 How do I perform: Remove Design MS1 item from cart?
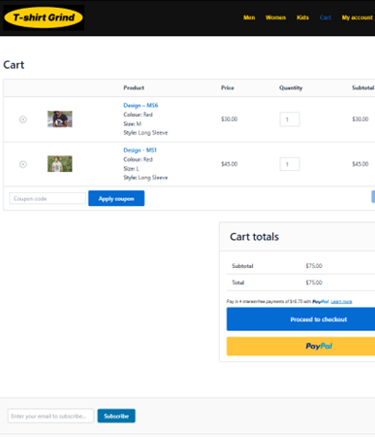pyautogui.click(x=23, y=164)
